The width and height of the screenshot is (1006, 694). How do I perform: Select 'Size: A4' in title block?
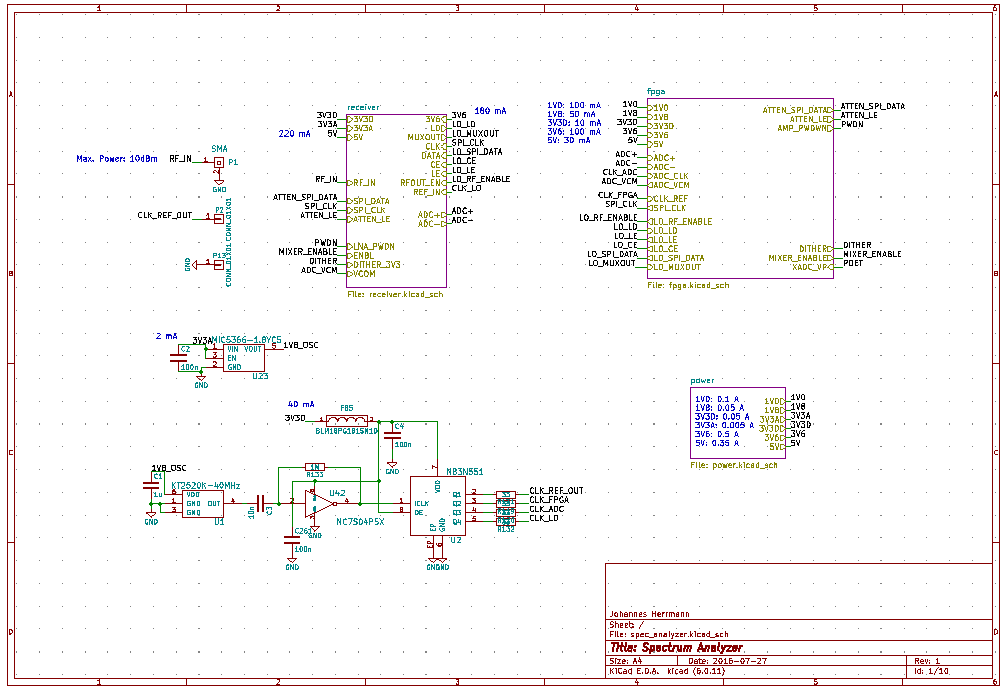coord(626,661)
